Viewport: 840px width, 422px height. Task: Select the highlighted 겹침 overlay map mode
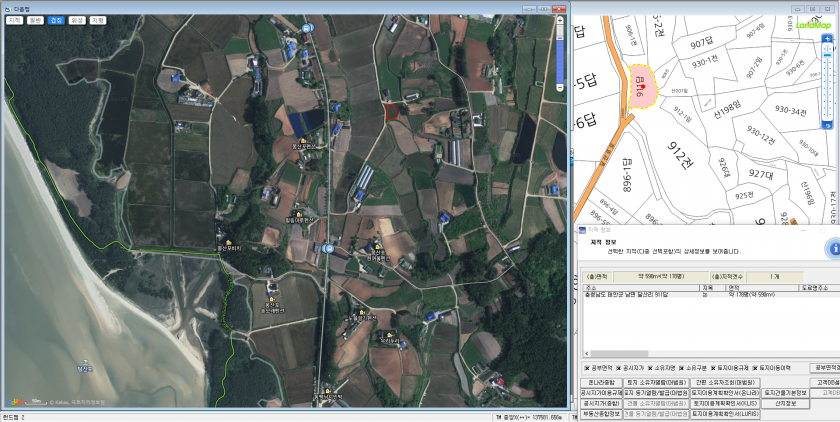click(56, 20)
